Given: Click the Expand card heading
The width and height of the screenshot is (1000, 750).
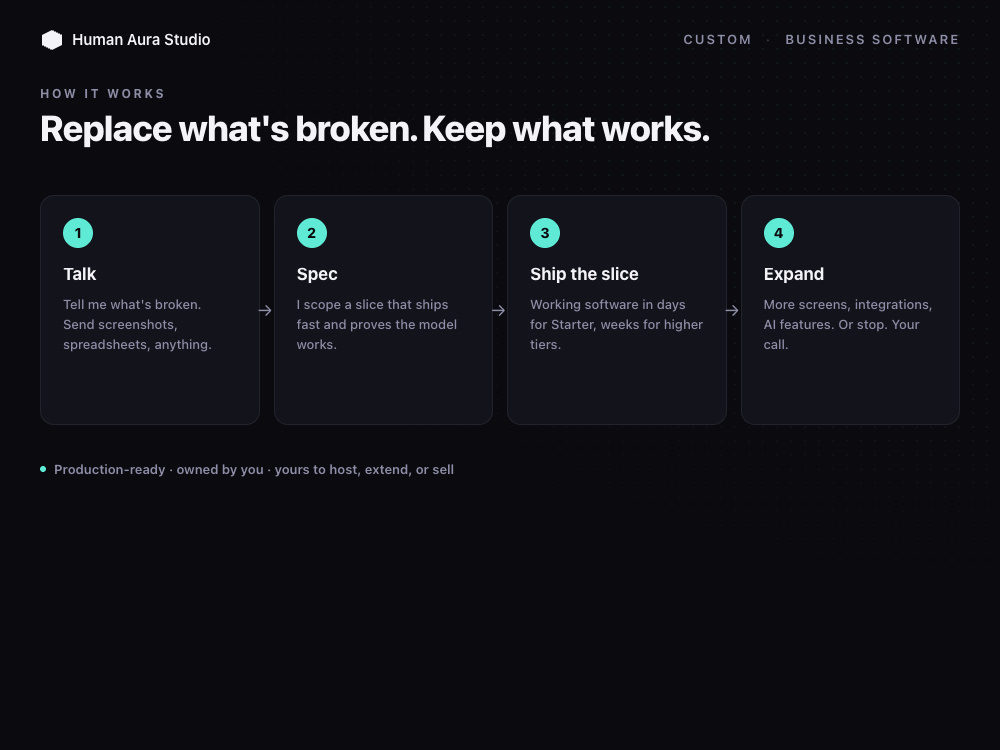Looking at the screenshot, I should (794, 274).
